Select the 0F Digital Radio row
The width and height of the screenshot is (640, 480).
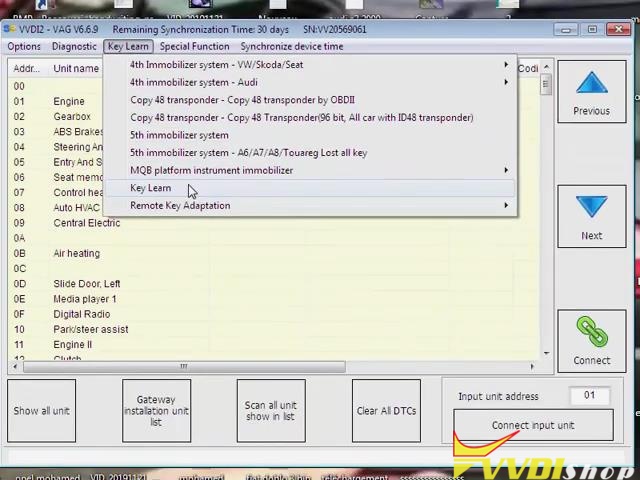click(273, 314)
